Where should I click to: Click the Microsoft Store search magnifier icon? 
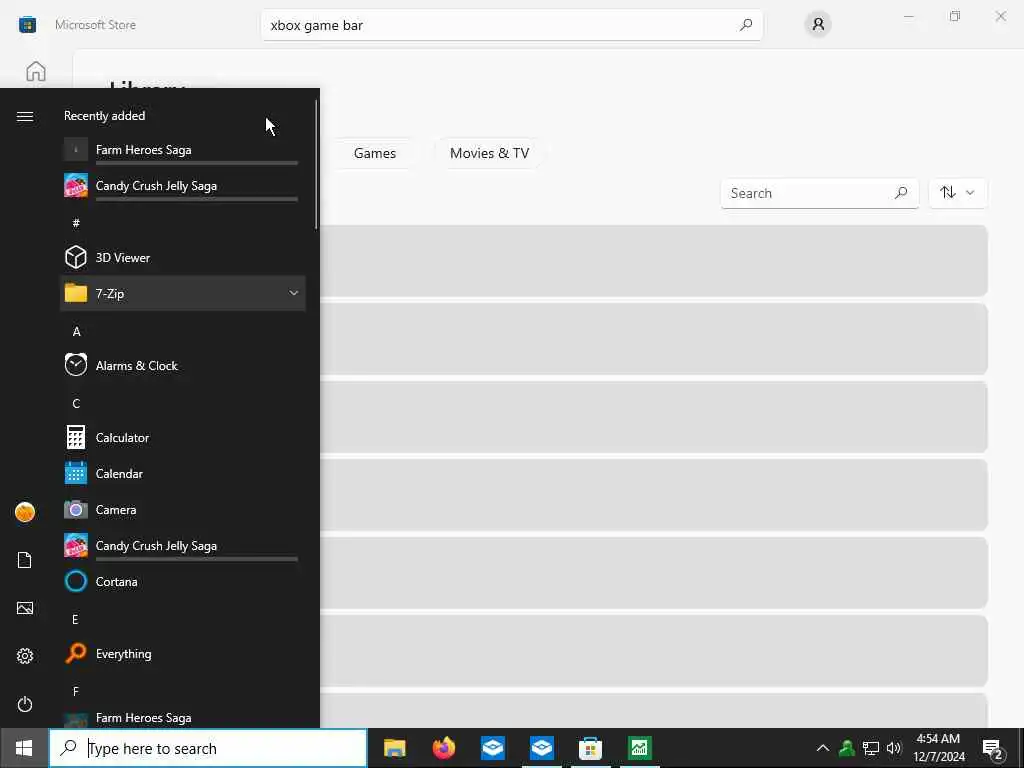point(746,25)
